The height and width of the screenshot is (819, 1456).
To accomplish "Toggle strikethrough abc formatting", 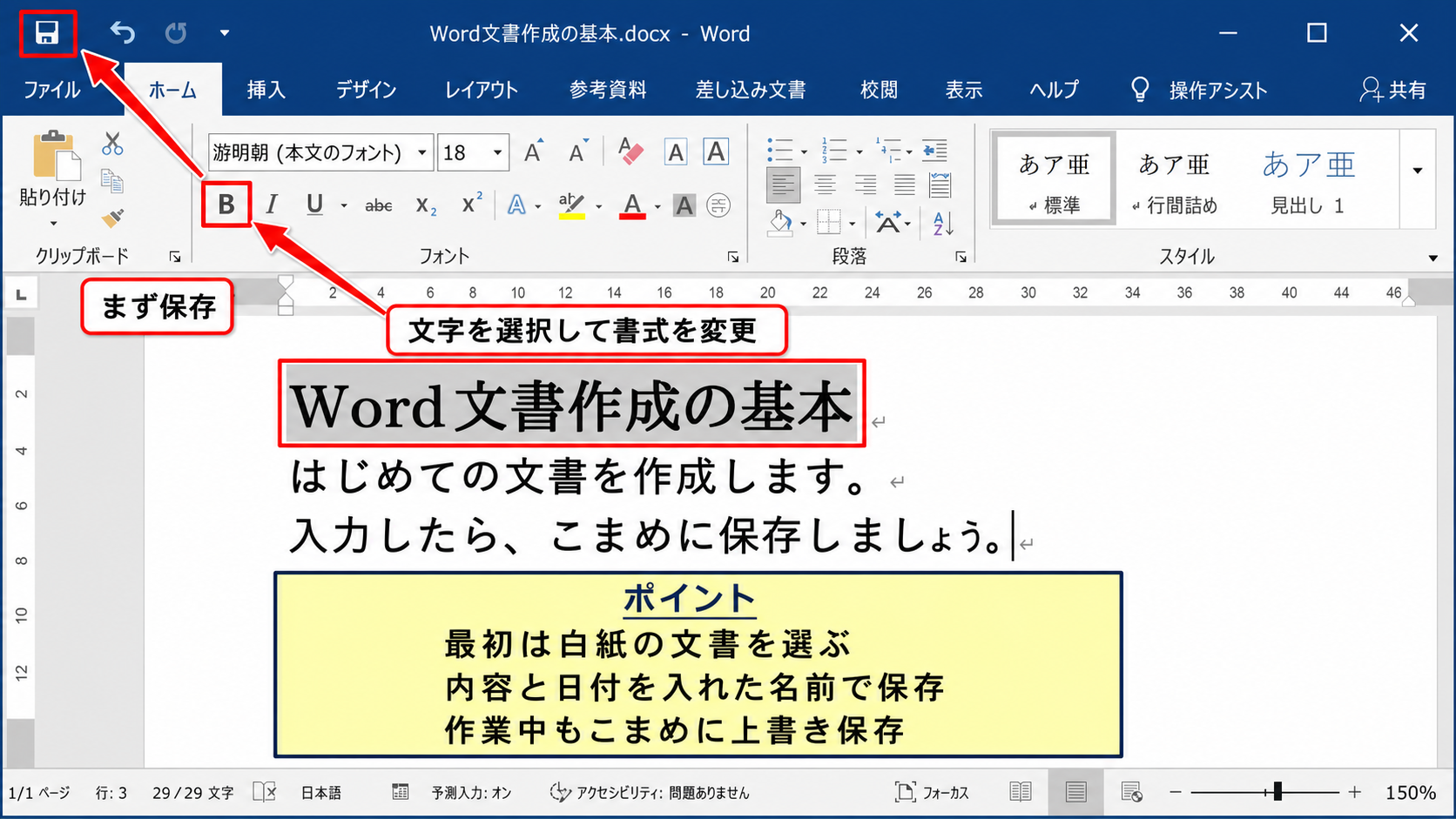I will click(378, 205).
